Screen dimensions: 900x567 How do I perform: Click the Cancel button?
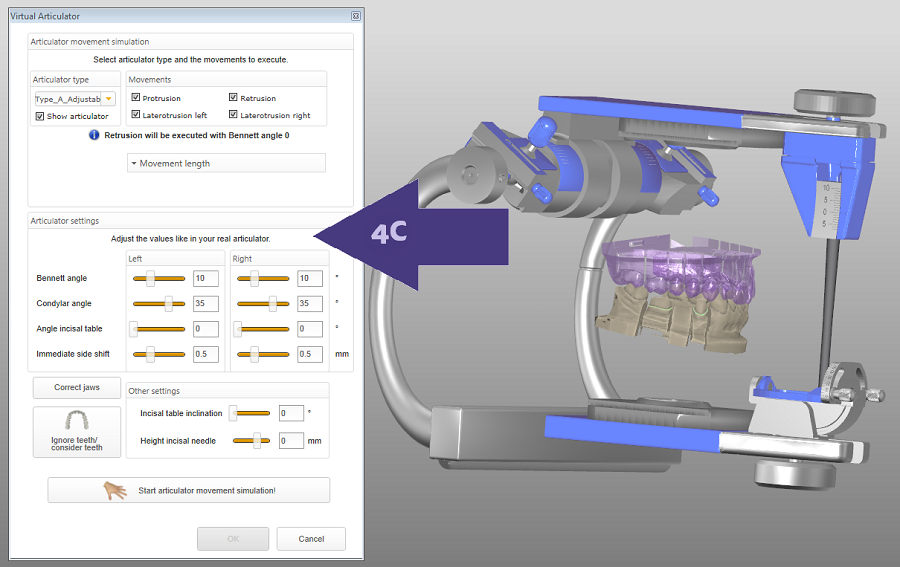pyautogui.click(x=311, y=539)
